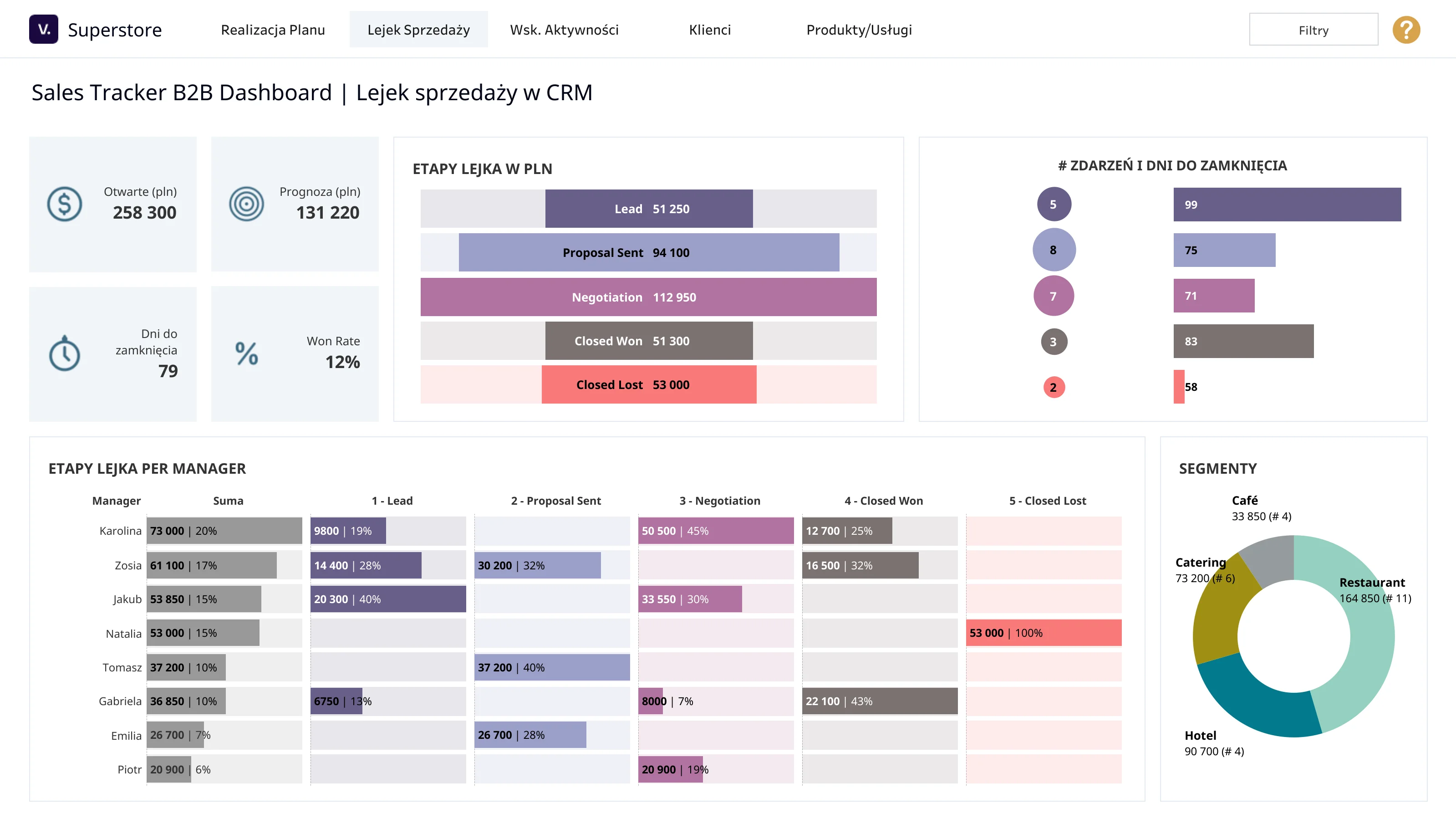Select the red circle showing 2 events

pyautogui.click(x=1054, y=388)
